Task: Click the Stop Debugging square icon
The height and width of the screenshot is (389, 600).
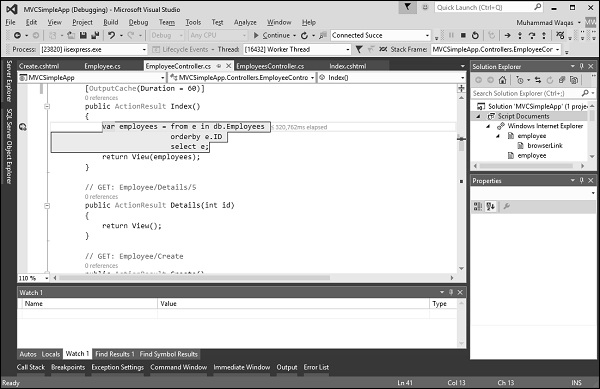Action: (x=463, y=35)
